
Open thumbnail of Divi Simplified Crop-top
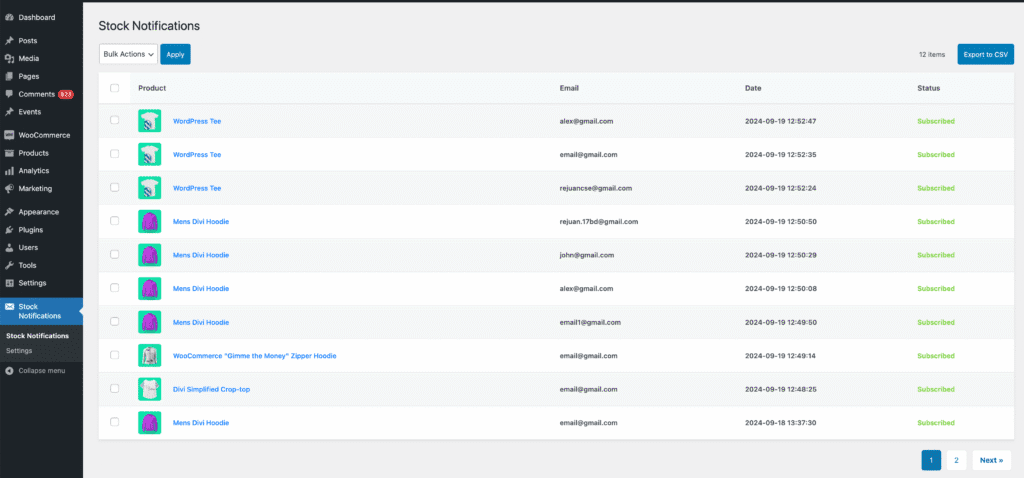[150, 389]
